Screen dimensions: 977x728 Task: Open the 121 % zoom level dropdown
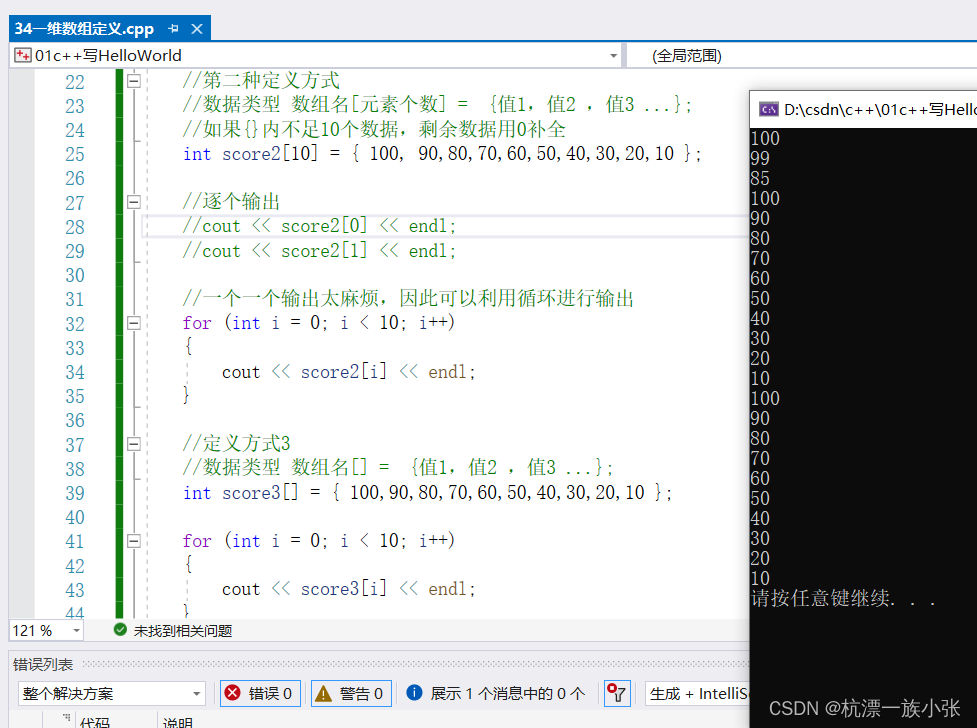point(76,631)
